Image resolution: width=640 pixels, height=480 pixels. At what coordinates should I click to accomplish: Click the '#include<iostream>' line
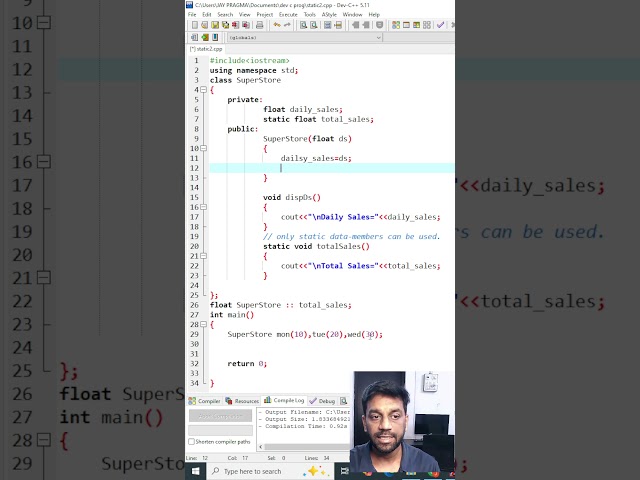(x=249, y=60)
